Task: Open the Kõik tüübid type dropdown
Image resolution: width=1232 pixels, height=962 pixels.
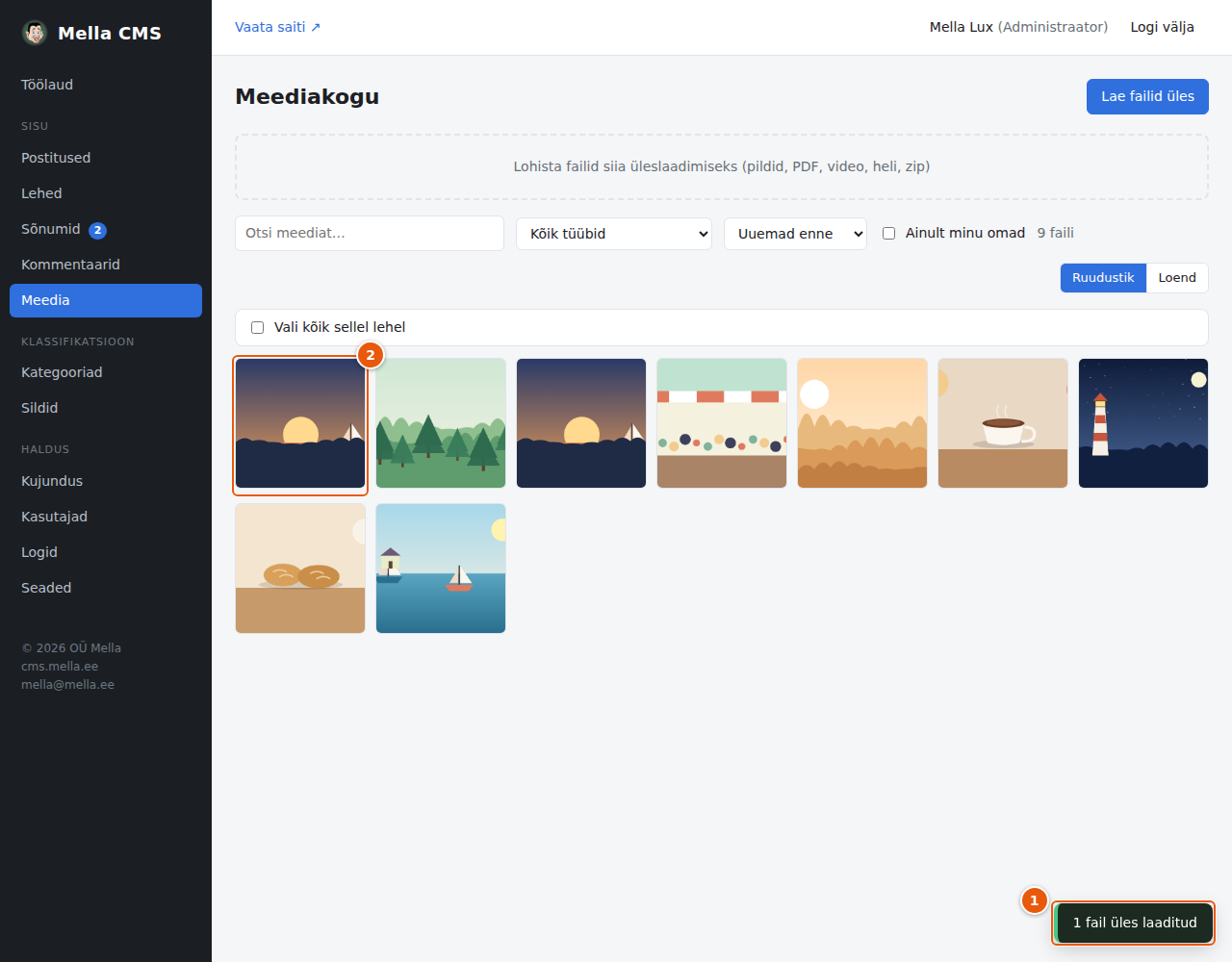Action: [614, 234]
